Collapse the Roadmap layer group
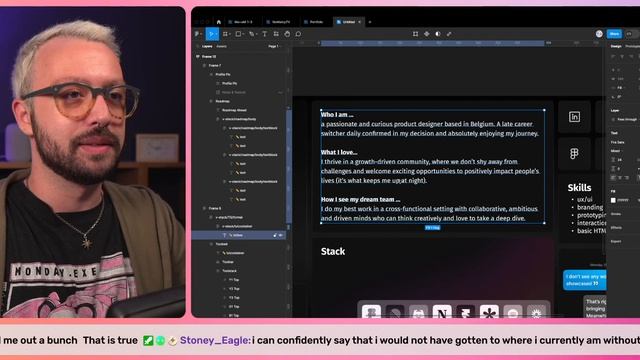The image size is (640, 360). tap(211, 101)
